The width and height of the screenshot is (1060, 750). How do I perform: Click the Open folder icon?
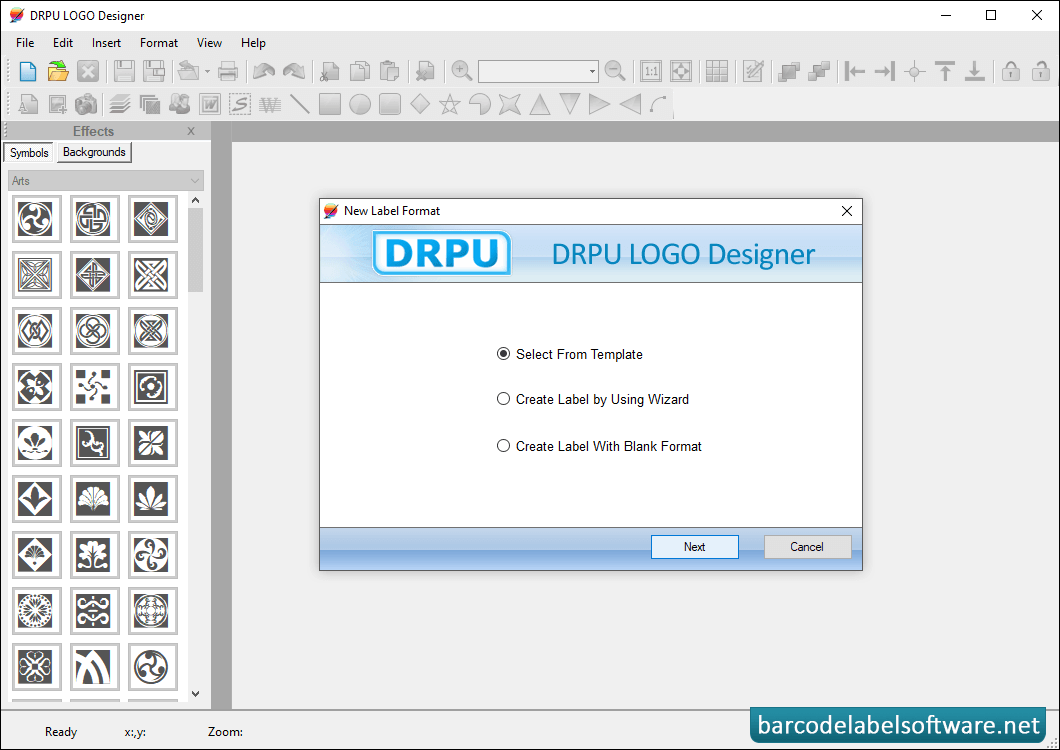[x=58, y=71]
